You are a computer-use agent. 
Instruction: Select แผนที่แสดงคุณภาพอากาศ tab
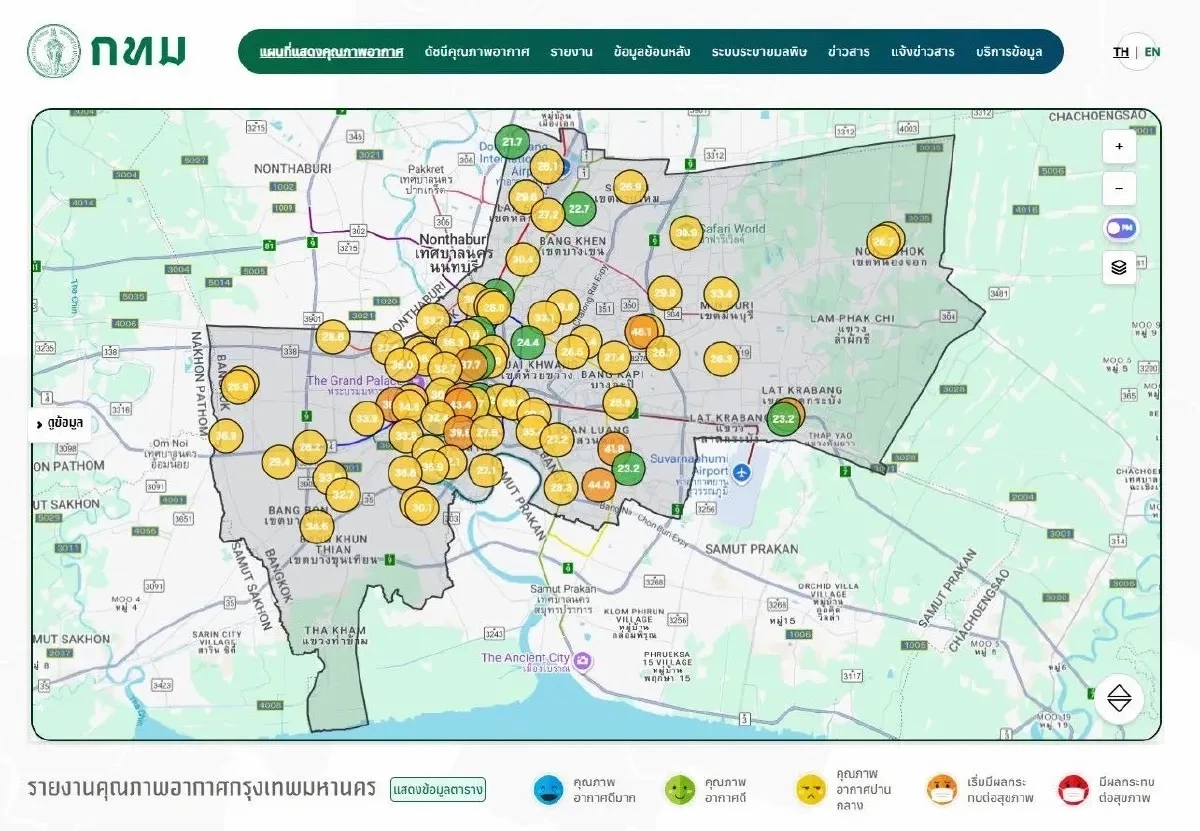coord(332,52)
